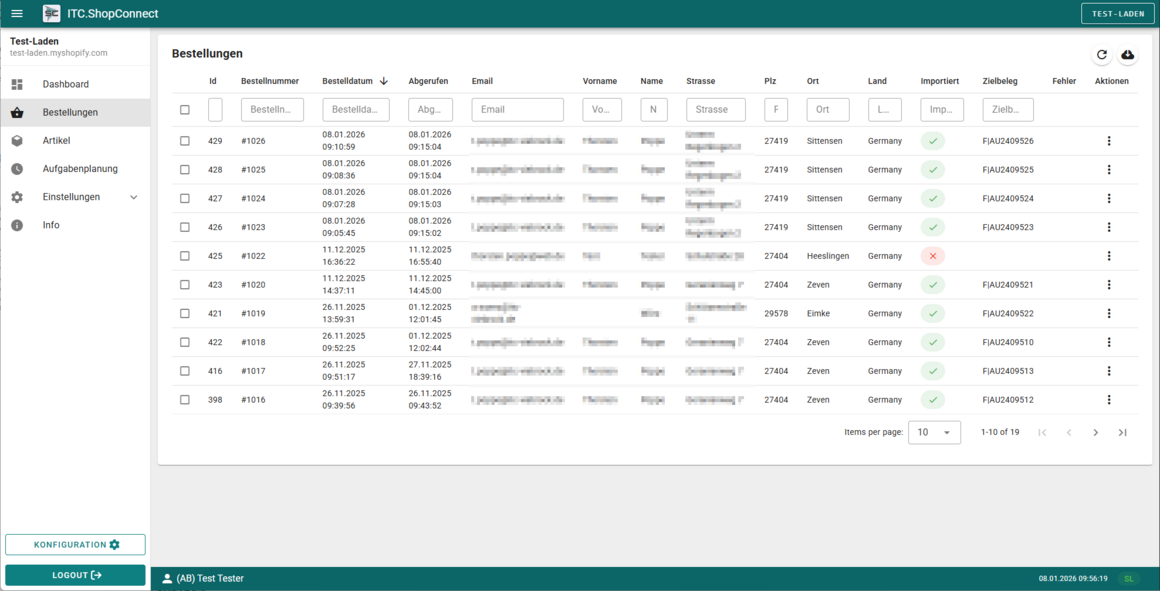
Task: Check the row for order #1016
Action: point(185,400)
